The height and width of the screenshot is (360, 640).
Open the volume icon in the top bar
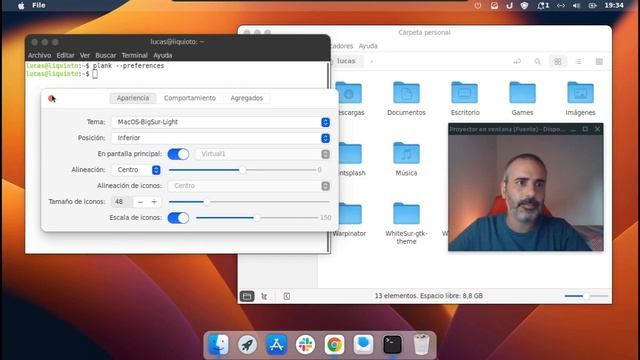click(576, 5)
